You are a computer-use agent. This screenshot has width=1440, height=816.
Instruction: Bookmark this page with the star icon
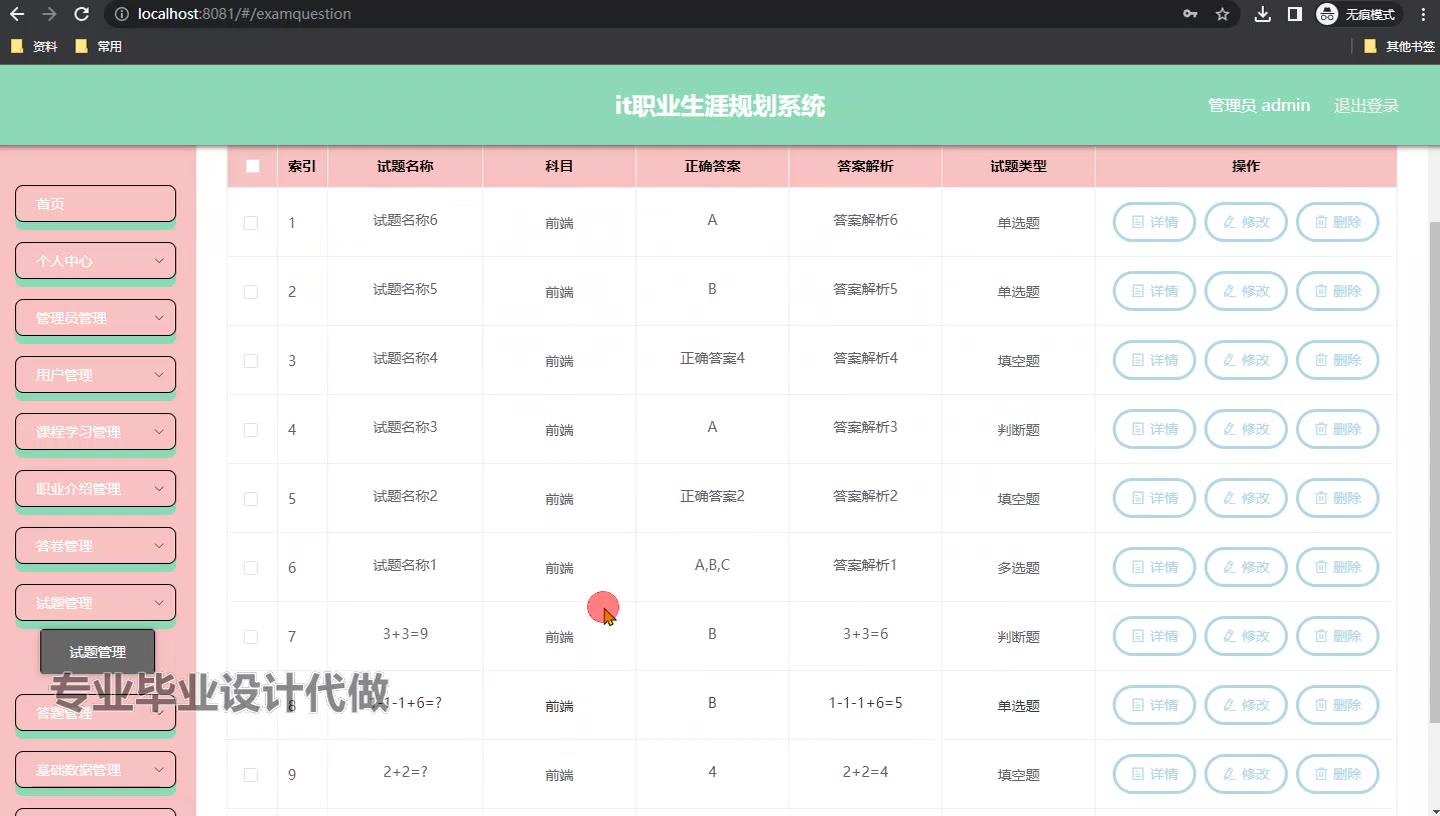[x=1222, y=14]
